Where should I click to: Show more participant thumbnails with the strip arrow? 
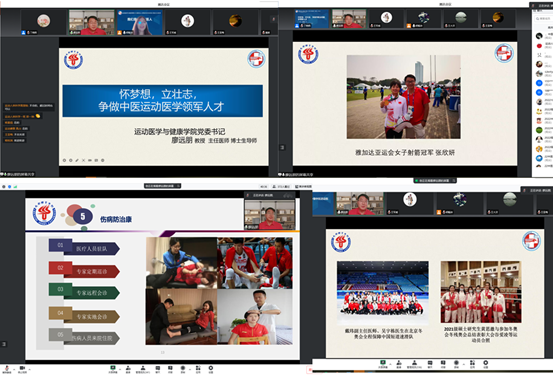[273, 19]
